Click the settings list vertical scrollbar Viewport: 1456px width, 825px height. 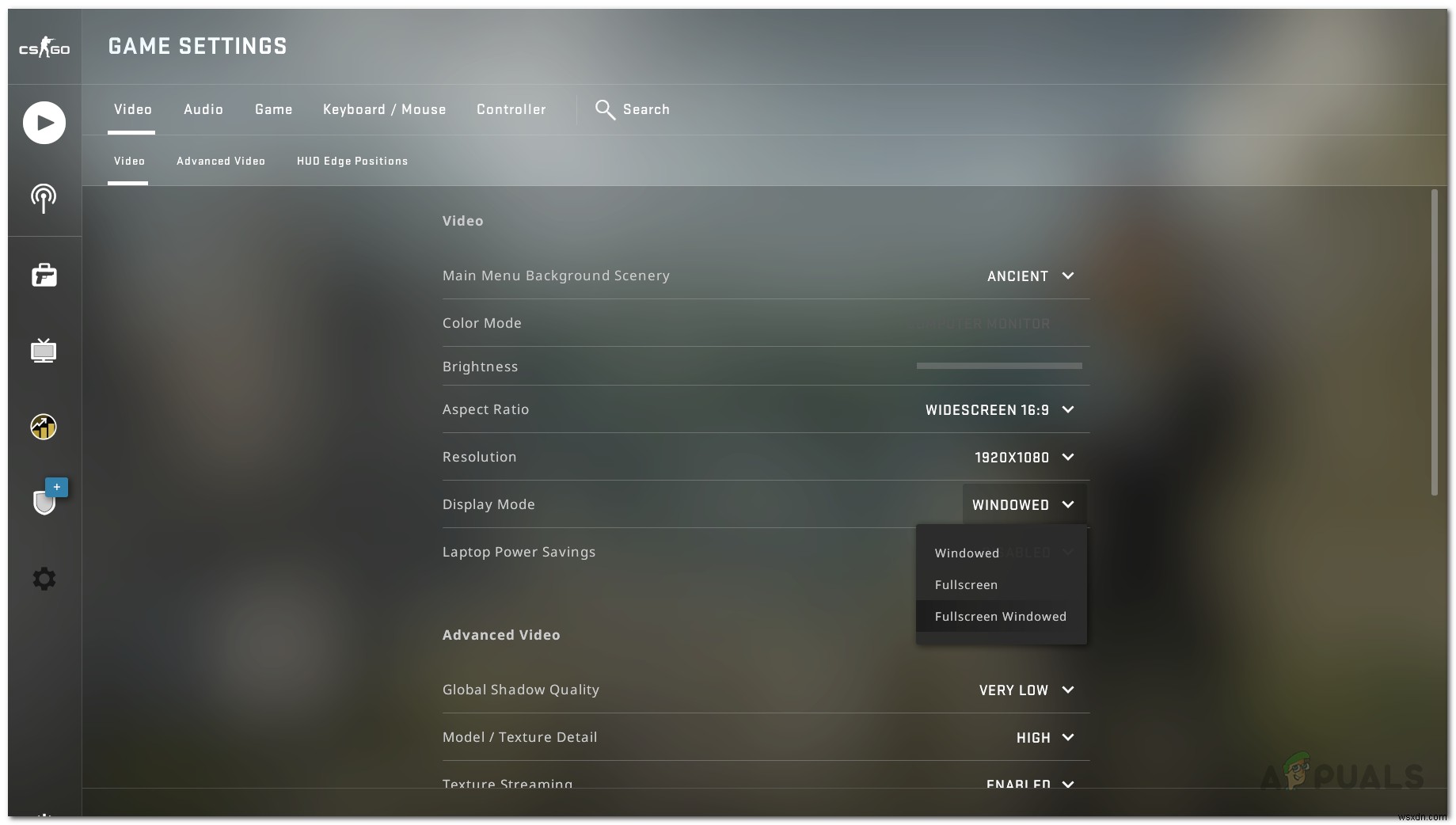[1434, 343]
